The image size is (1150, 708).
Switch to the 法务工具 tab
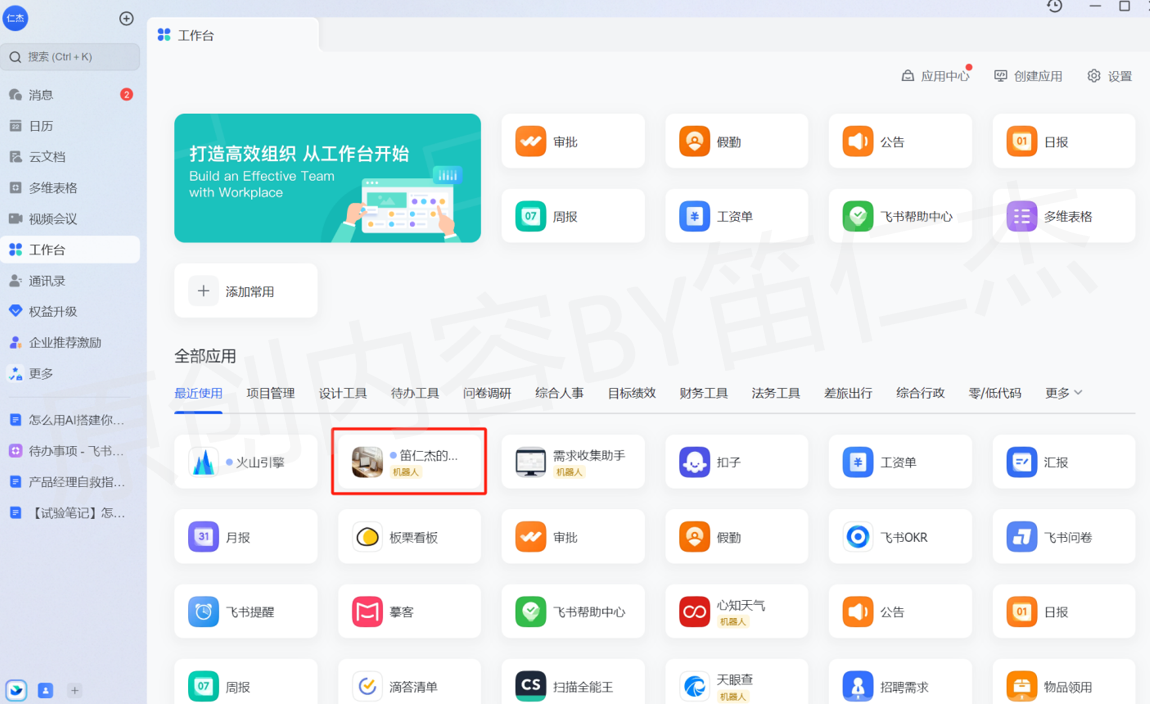776,393
